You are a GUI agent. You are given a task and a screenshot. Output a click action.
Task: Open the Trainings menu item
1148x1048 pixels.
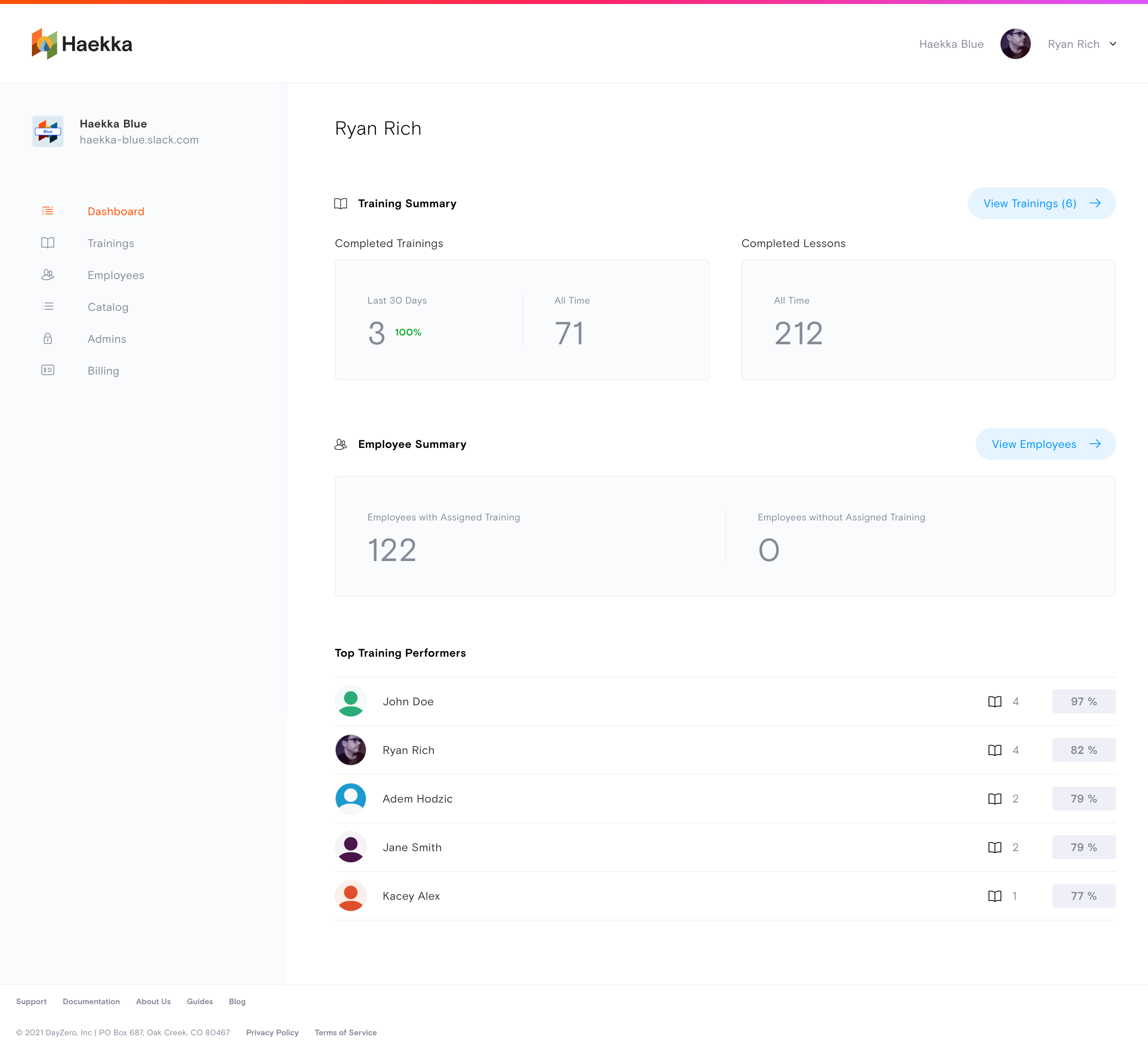coord(111,243)
